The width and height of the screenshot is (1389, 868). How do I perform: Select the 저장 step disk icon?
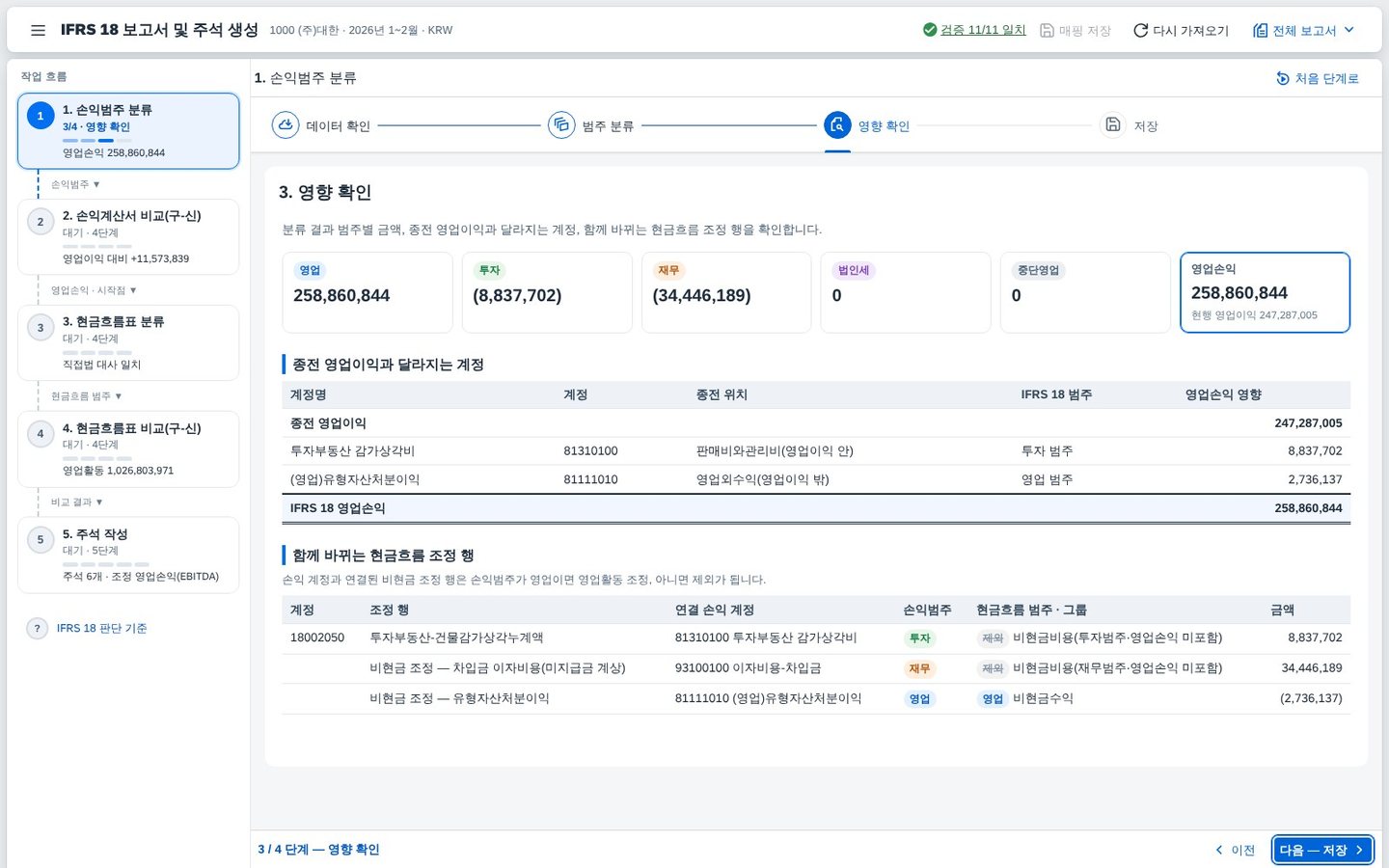click(1113, 125)
